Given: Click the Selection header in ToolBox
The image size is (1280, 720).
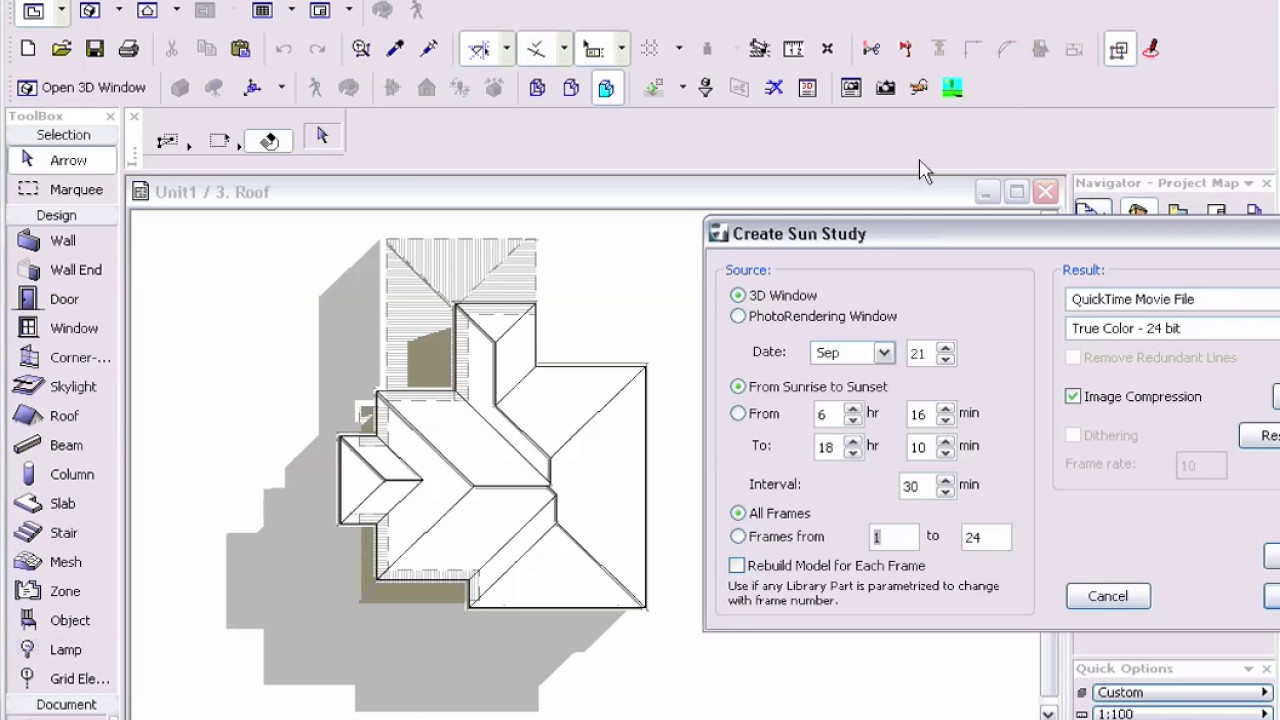Looking at the screenshot, I should [x=62, y=134].
